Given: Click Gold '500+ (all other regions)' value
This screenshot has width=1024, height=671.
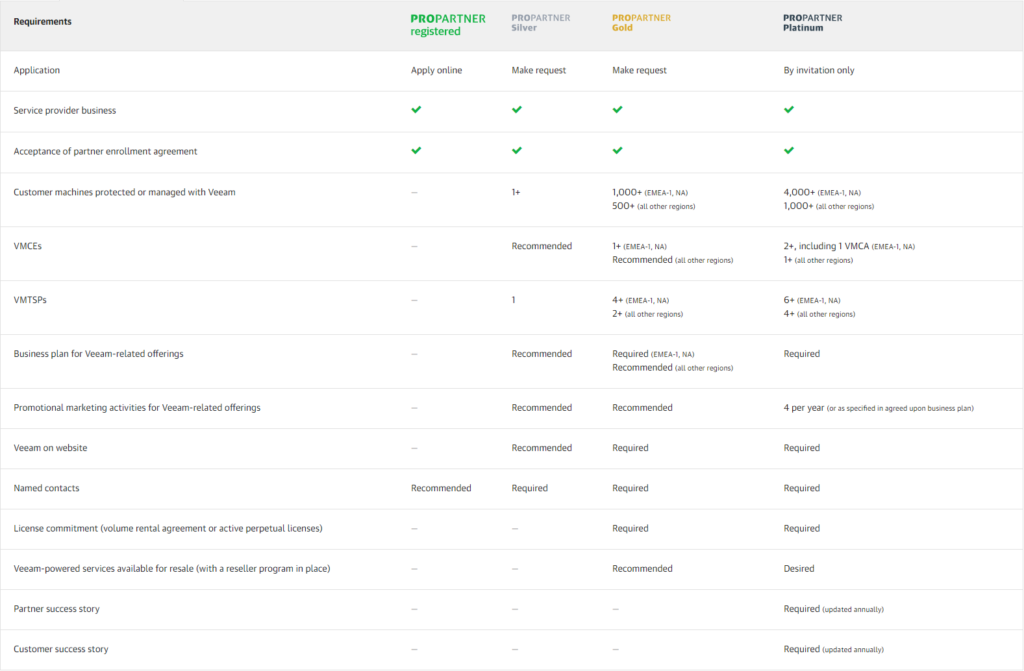Looking at the screenshot, I should tap(654, 206).
